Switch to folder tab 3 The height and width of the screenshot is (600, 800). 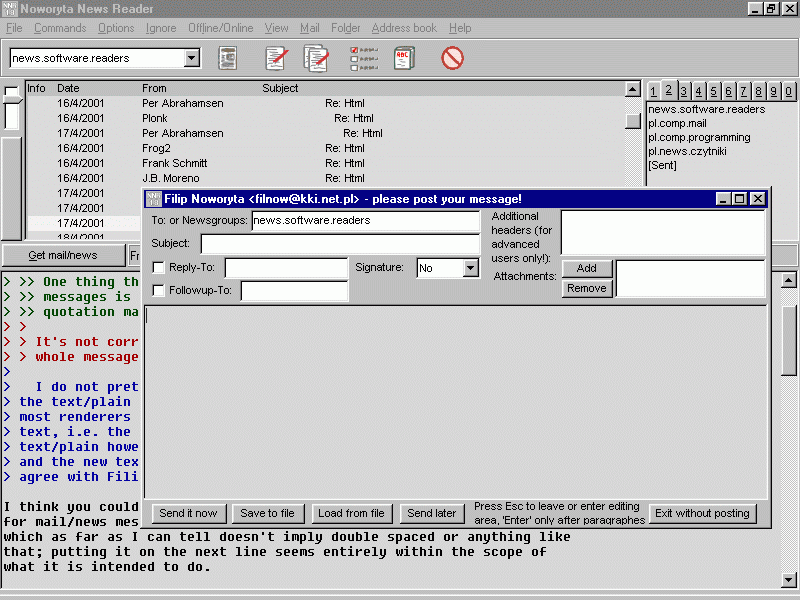tap(684, 91)
